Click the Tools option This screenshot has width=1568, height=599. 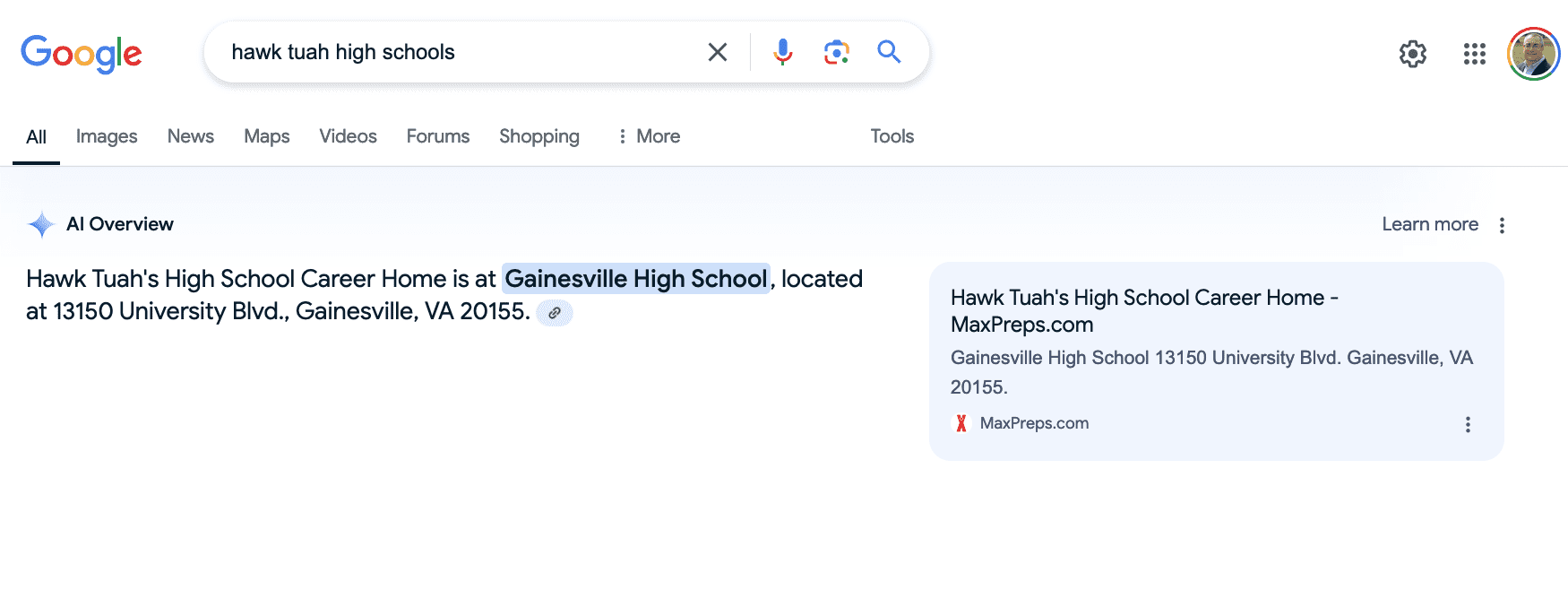pos(892,136)
